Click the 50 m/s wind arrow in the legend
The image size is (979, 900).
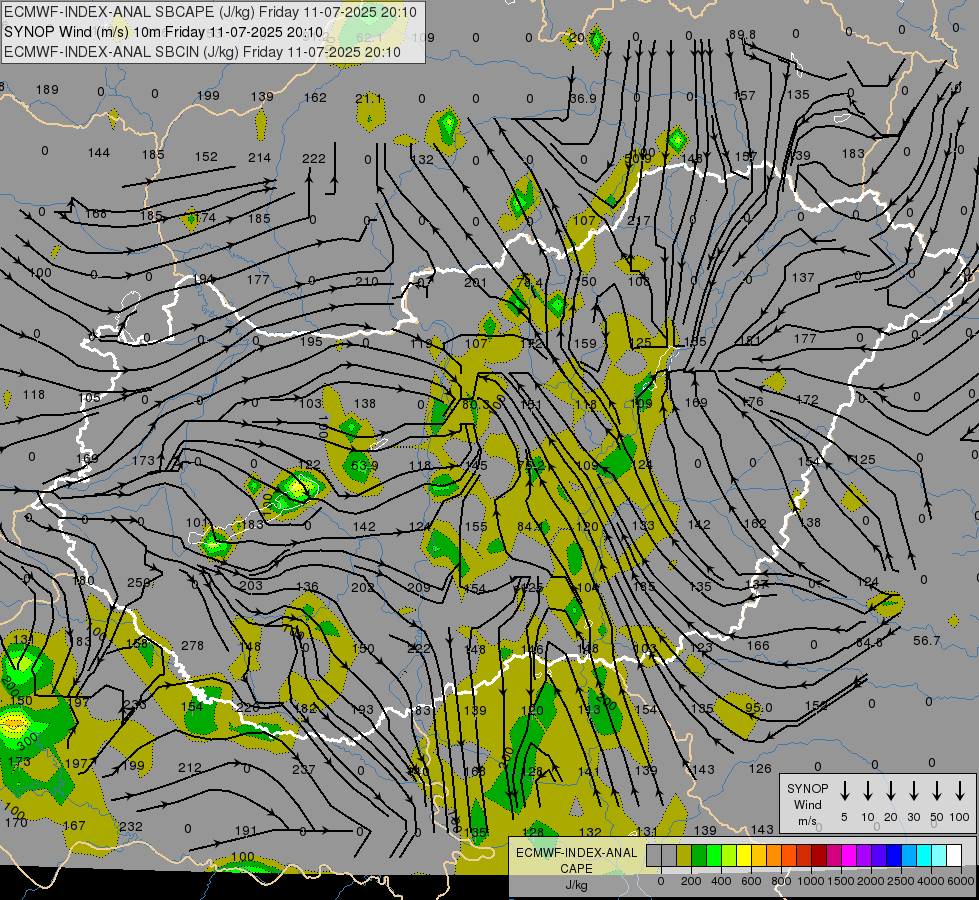[937, 791]
